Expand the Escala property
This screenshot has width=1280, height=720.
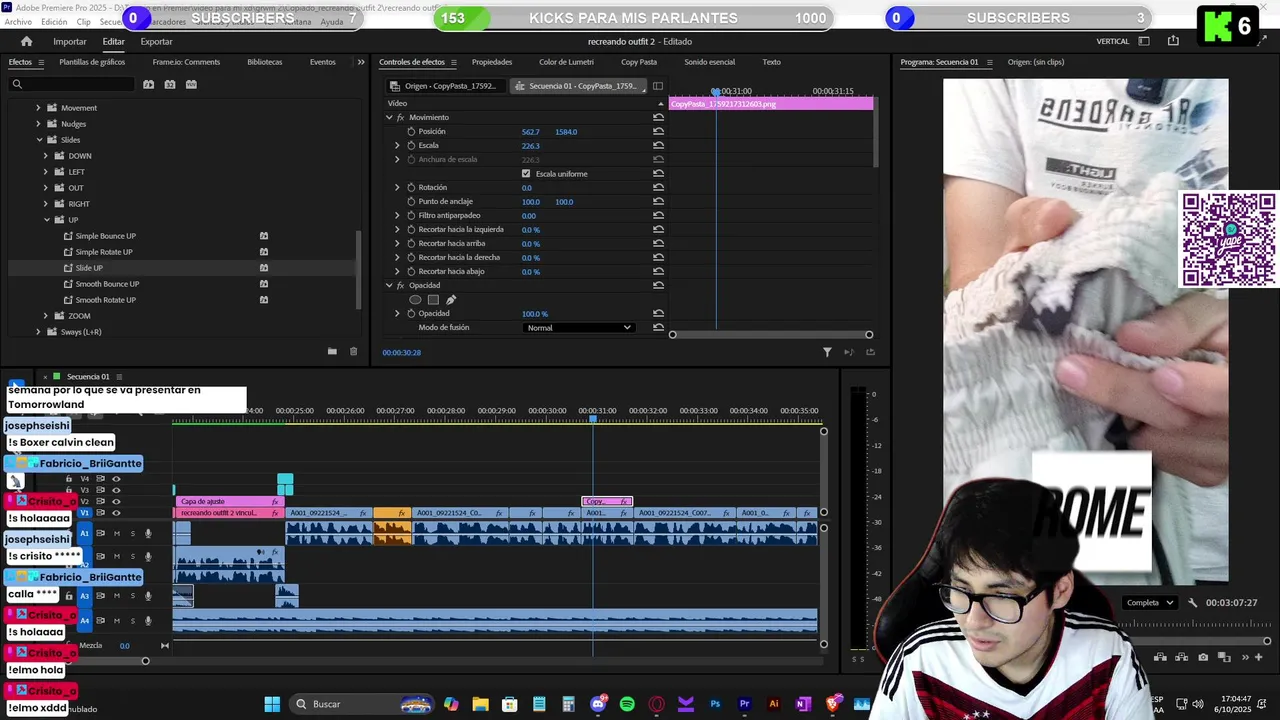(x=397, y=146)
